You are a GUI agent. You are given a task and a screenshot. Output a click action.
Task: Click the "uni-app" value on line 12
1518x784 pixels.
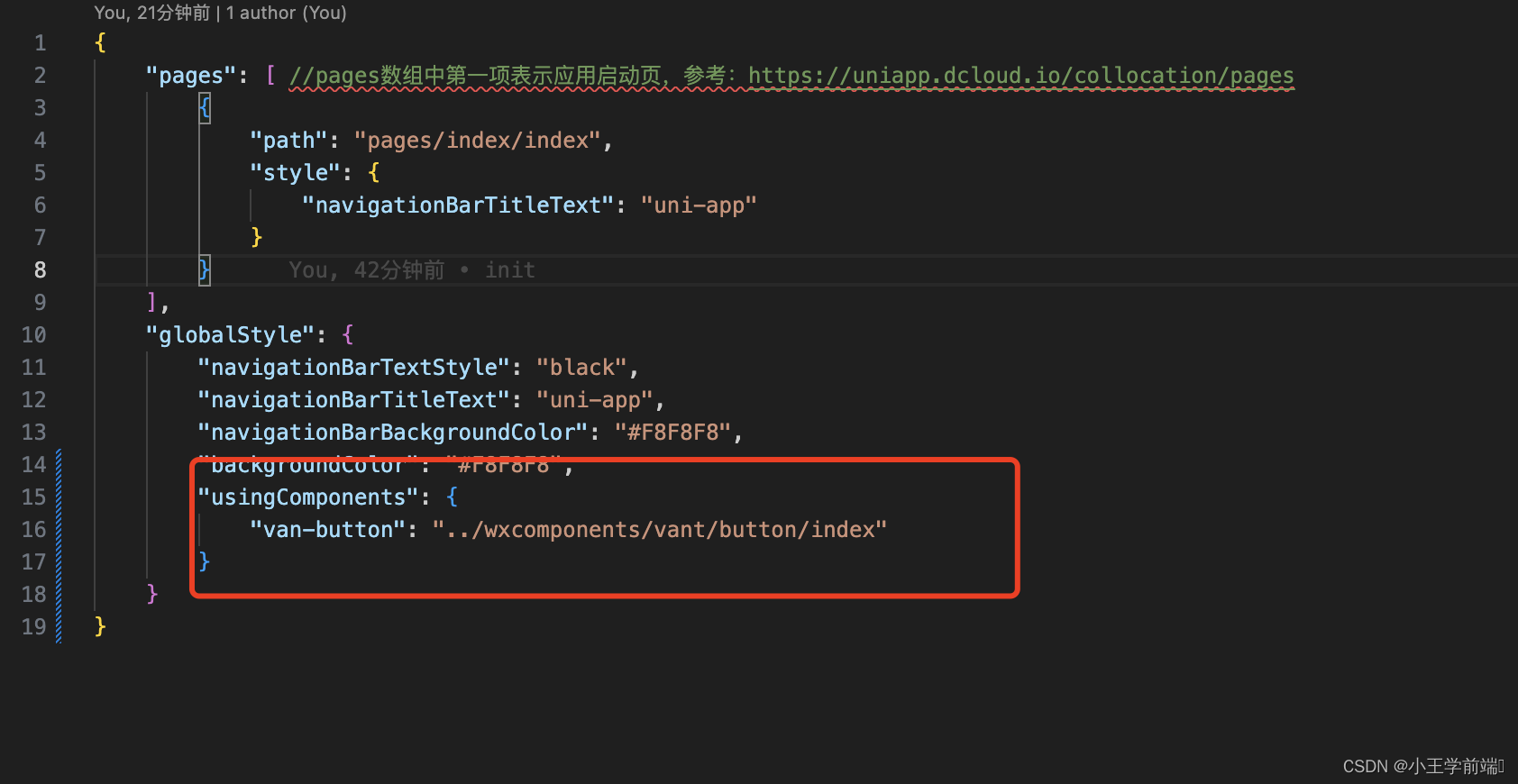(x=595, y=400)
